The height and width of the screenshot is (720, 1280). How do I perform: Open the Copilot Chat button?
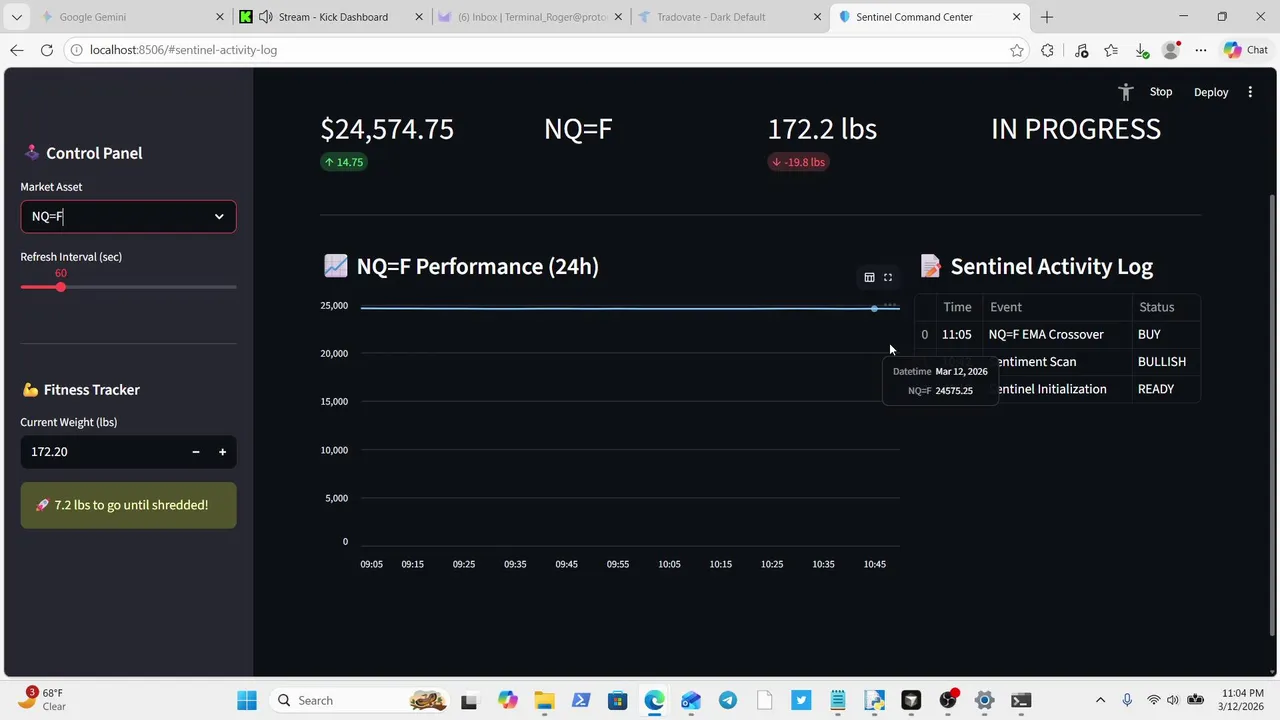[x=1245, y=50]
